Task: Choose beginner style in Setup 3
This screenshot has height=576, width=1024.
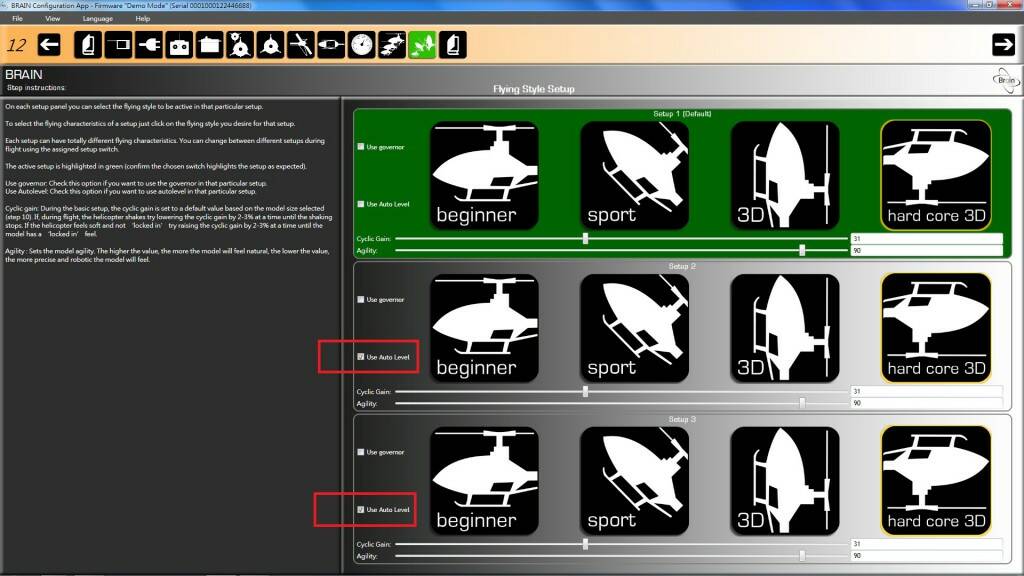Action: coord(484,481)
